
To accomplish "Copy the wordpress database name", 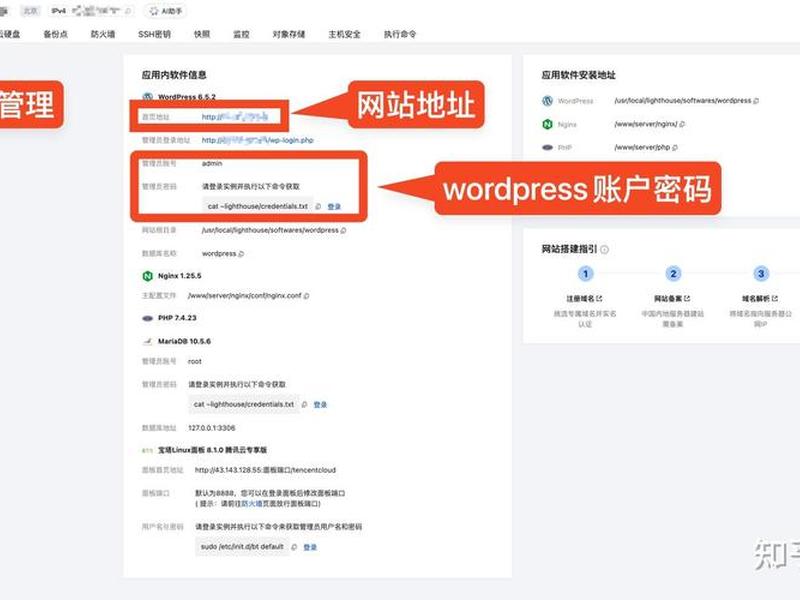I will coord(241,254).
